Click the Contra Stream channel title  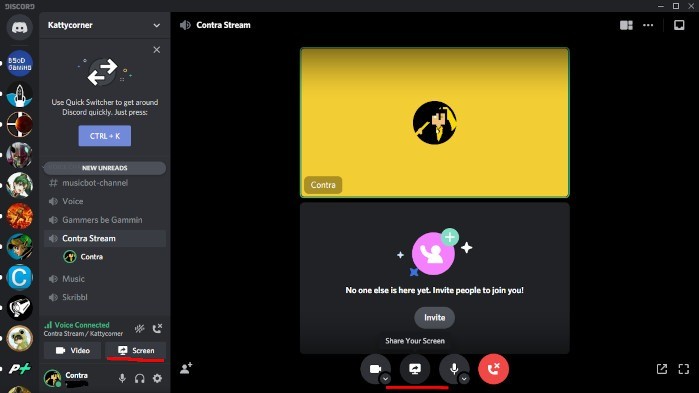pyautogui.click(x=223, y=25)
